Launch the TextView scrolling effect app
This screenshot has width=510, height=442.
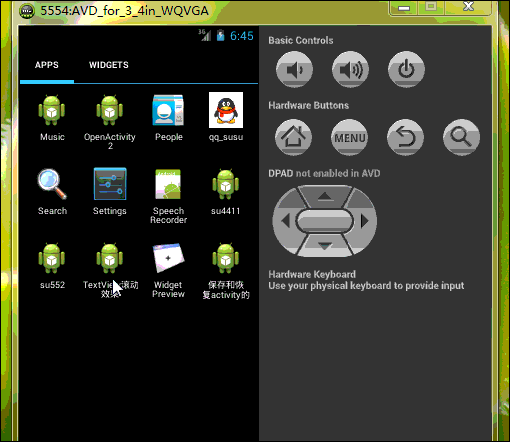click(x=110, y=270)
